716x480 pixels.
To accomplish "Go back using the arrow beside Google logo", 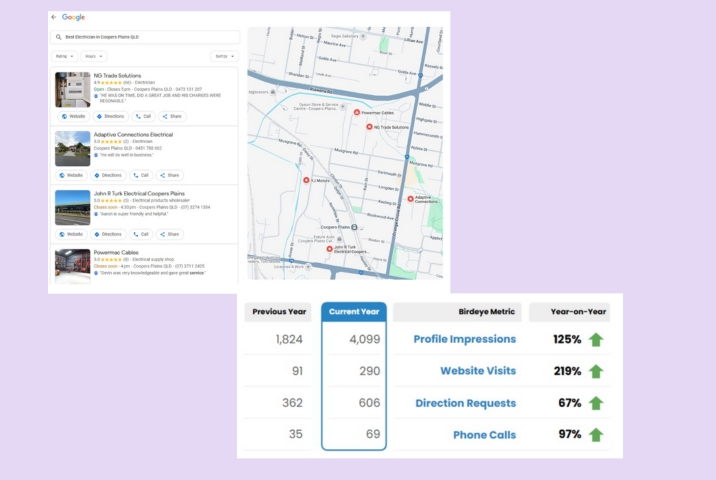I will [x=54, y=17].
